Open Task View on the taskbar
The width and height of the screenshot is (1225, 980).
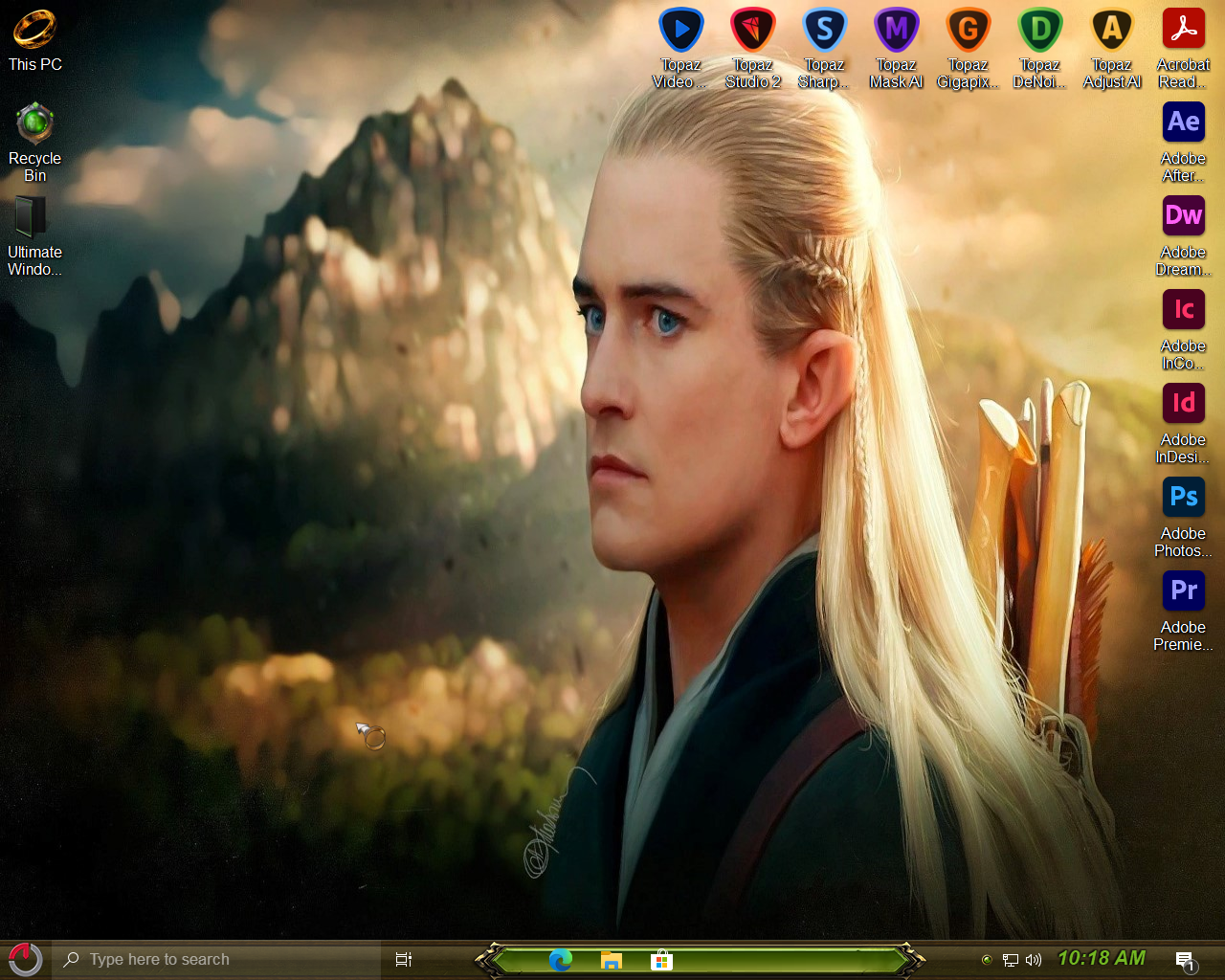[404, 959]
